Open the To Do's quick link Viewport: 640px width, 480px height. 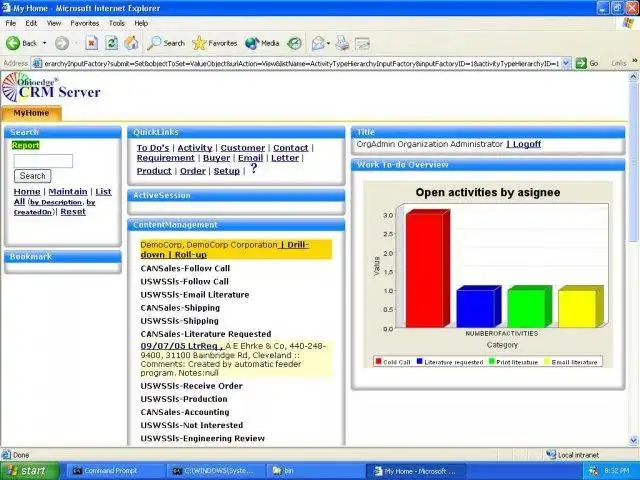pos(153,148)
